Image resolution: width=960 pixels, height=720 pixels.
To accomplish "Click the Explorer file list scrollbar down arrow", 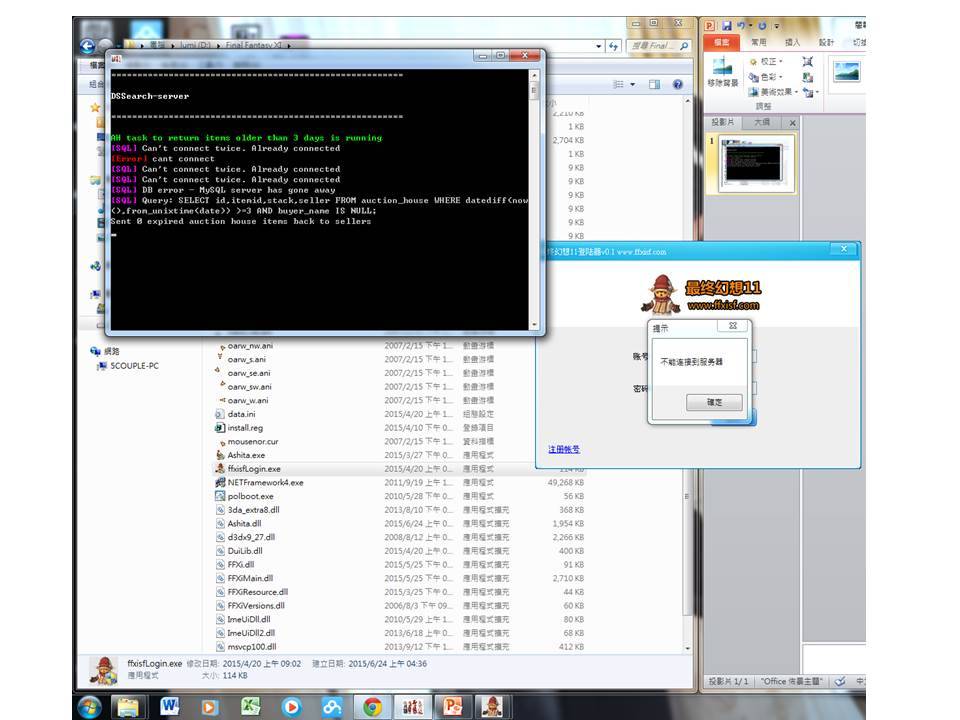I will (x=688, y=648).
